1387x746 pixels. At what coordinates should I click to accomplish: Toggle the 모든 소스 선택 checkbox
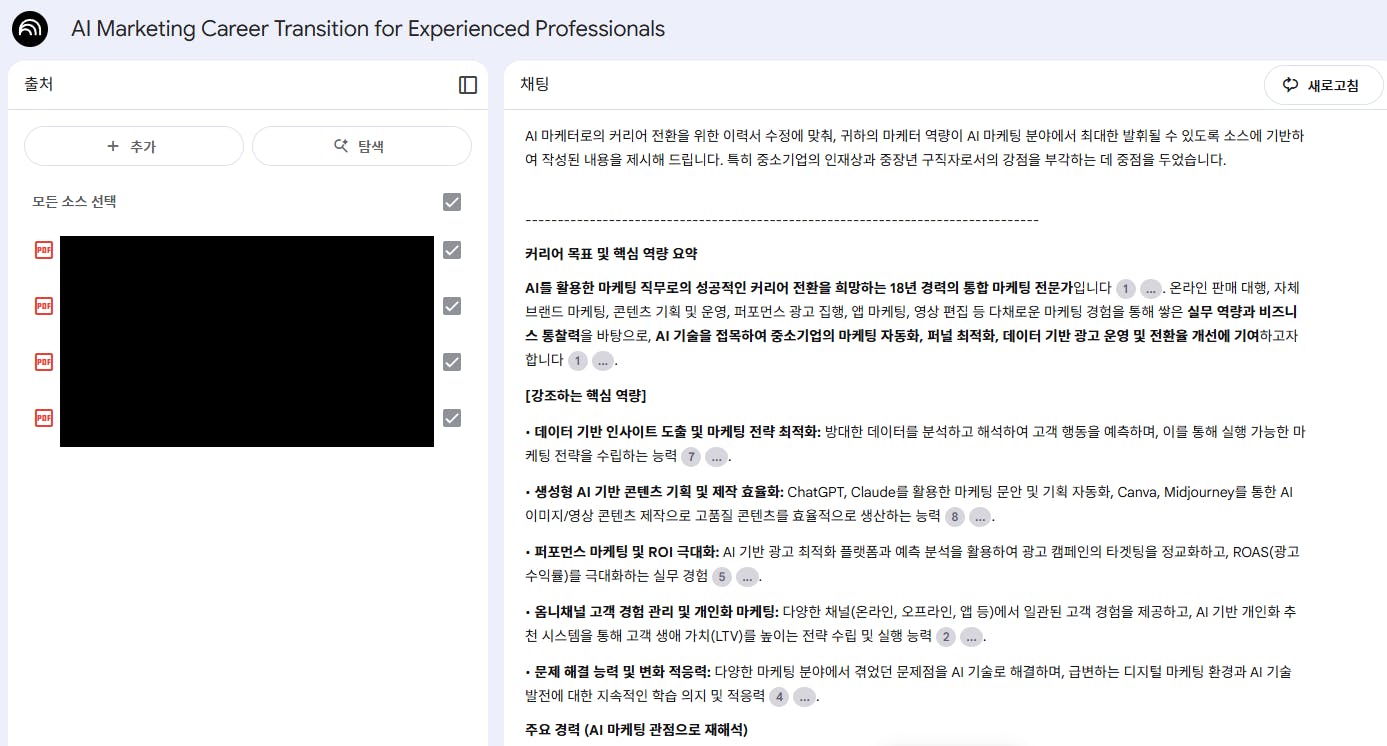(x=452, y=202)
